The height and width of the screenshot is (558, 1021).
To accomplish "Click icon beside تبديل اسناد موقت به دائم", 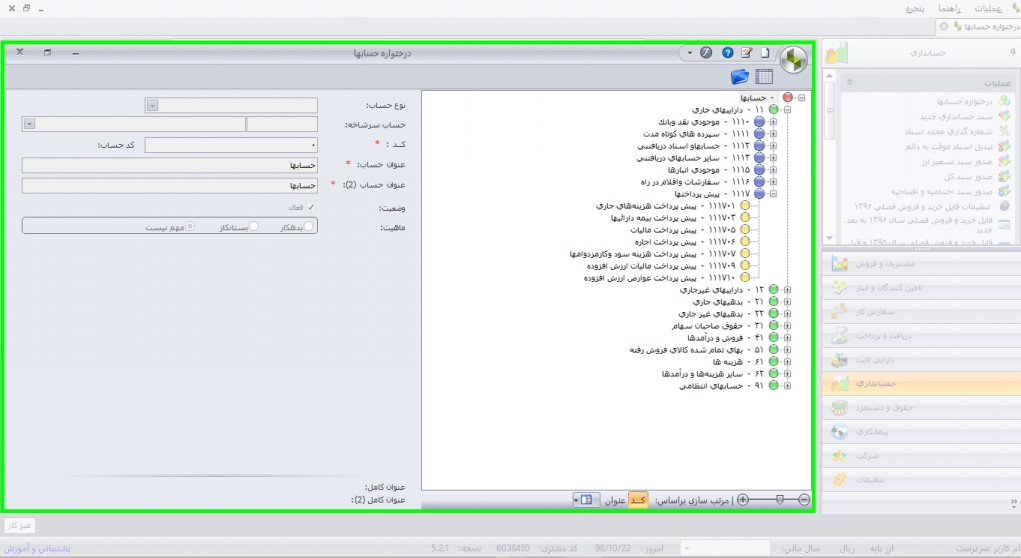I will 1004,146.
